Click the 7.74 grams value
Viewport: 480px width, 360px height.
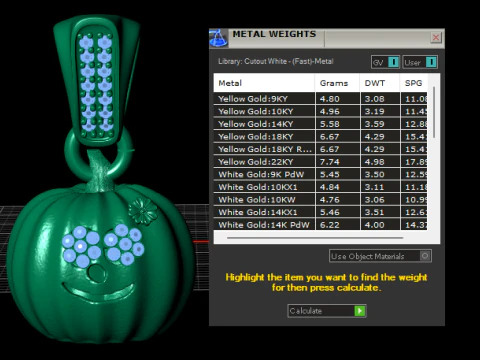[x=329, y=162]
